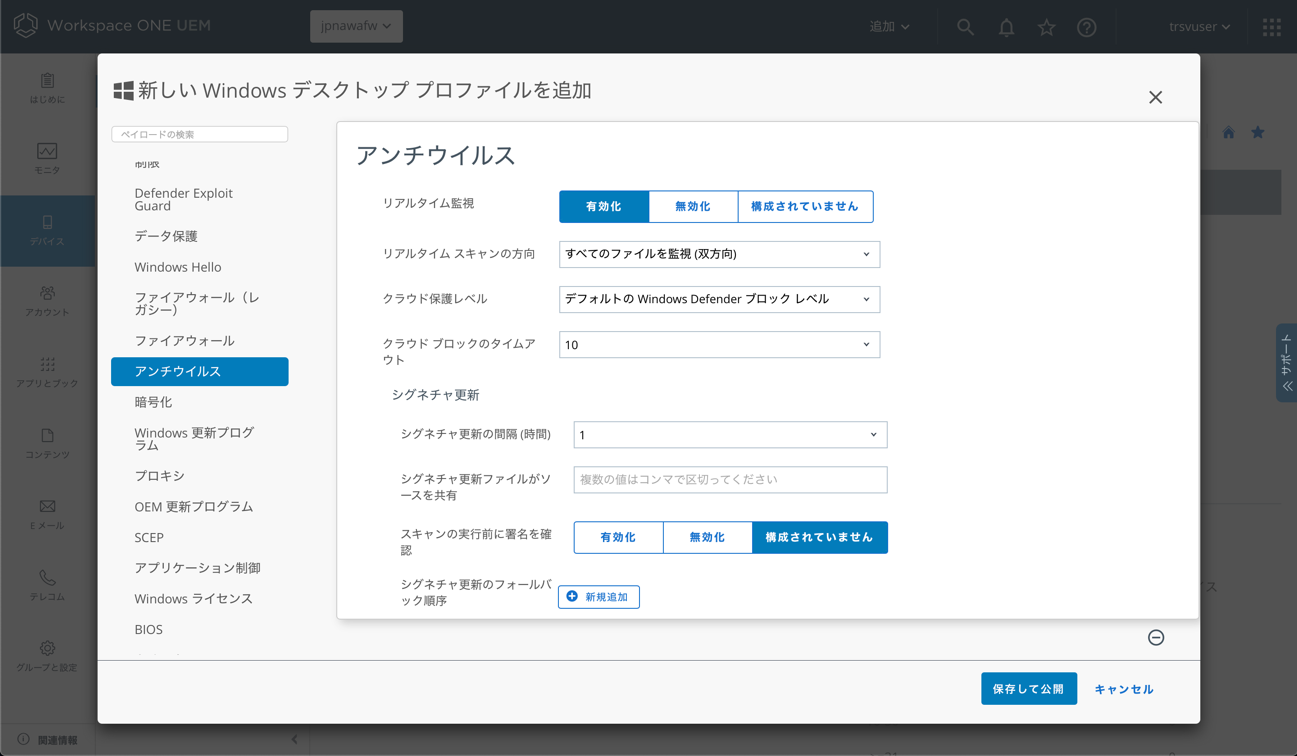Open リアルタイム スキャンの方向 dropdown
Screen dimensions: 1297x756
(x=719, y=254)
